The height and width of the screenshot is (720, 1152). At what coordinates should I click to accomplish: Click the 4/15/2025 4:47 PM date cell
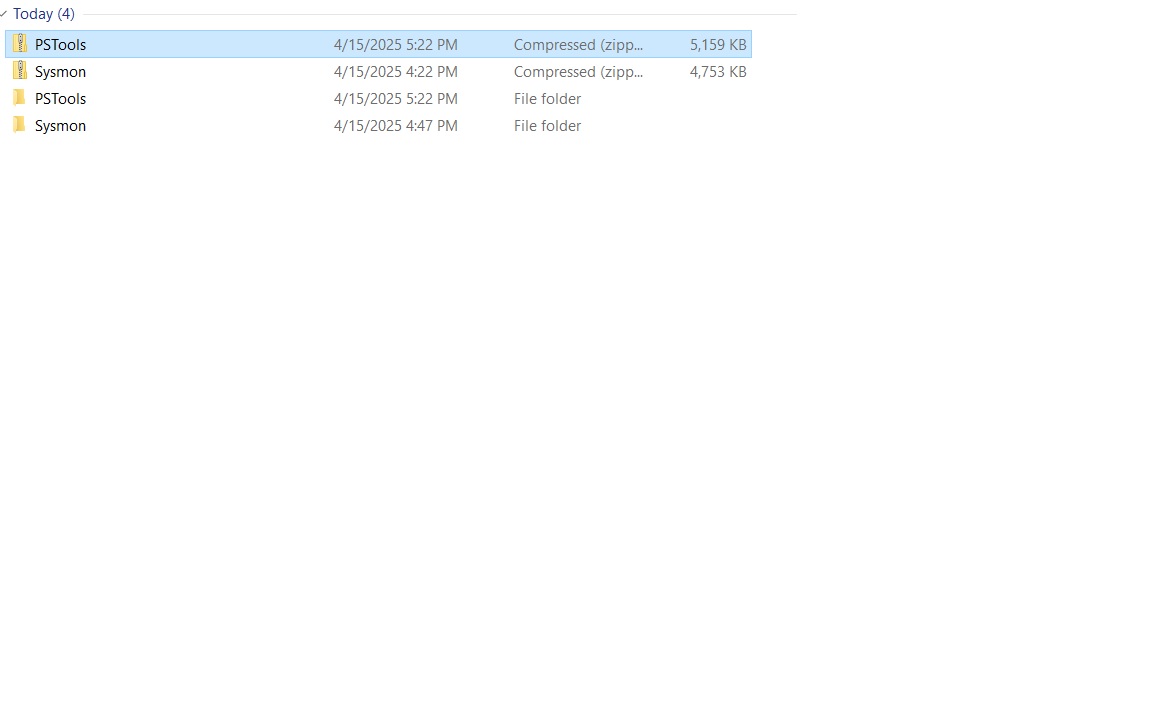click(x=395, y=126)
